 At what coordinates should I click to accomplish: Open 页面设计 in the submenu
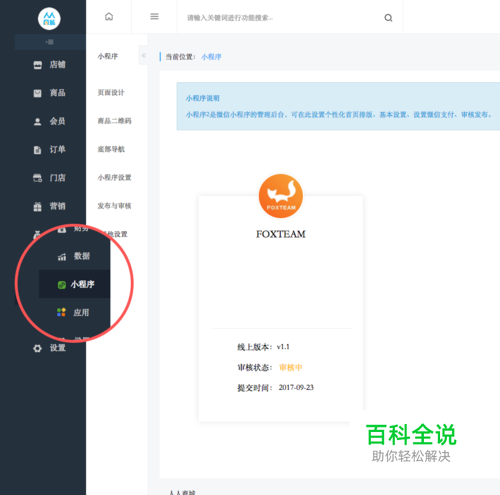click(x=111, y=92)
